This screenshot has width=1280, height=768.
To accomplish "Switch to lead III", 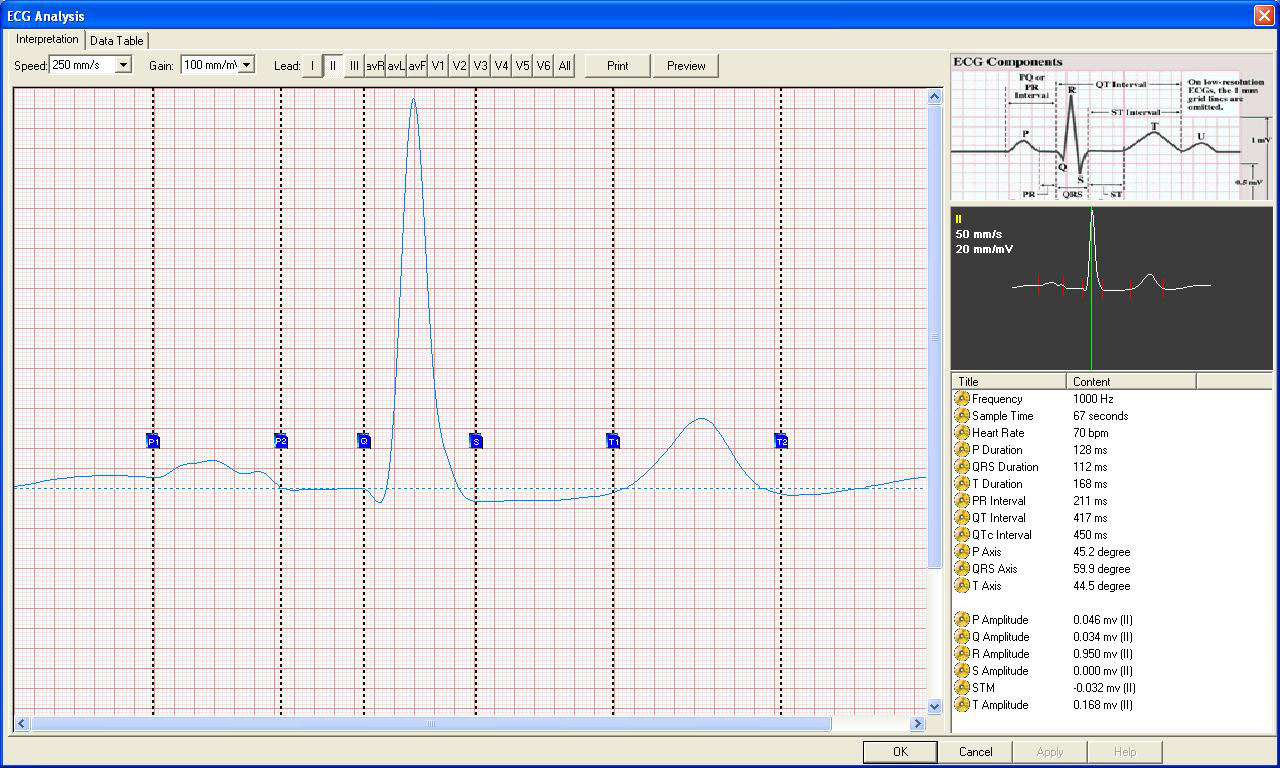I will tap(354, 66).
